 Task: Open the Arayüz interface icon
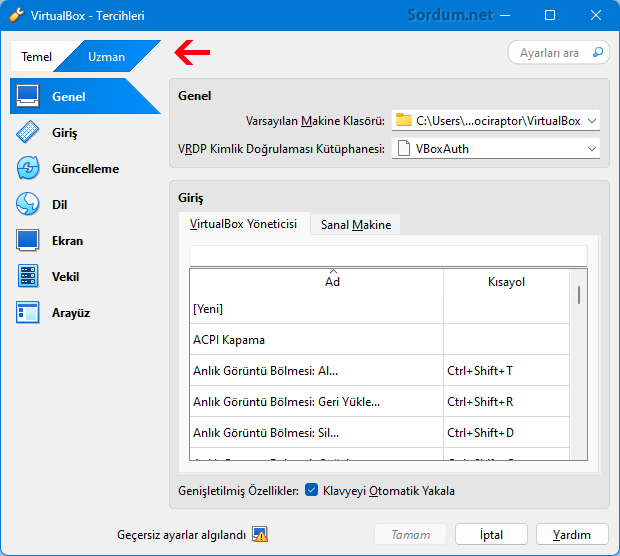(x=27, y=312)
